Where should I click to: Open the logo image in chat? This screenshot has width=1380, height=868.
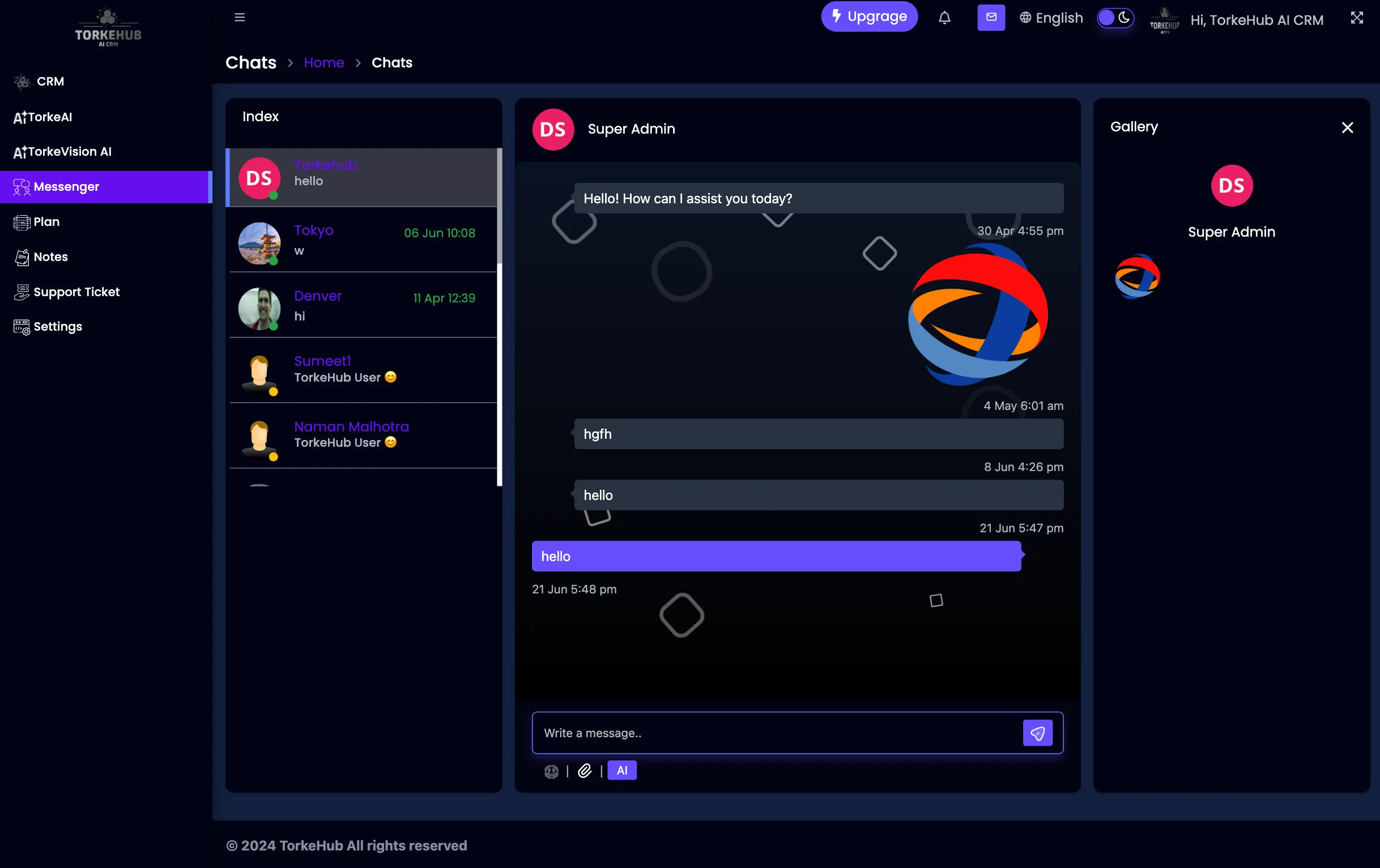click(978, 314)
